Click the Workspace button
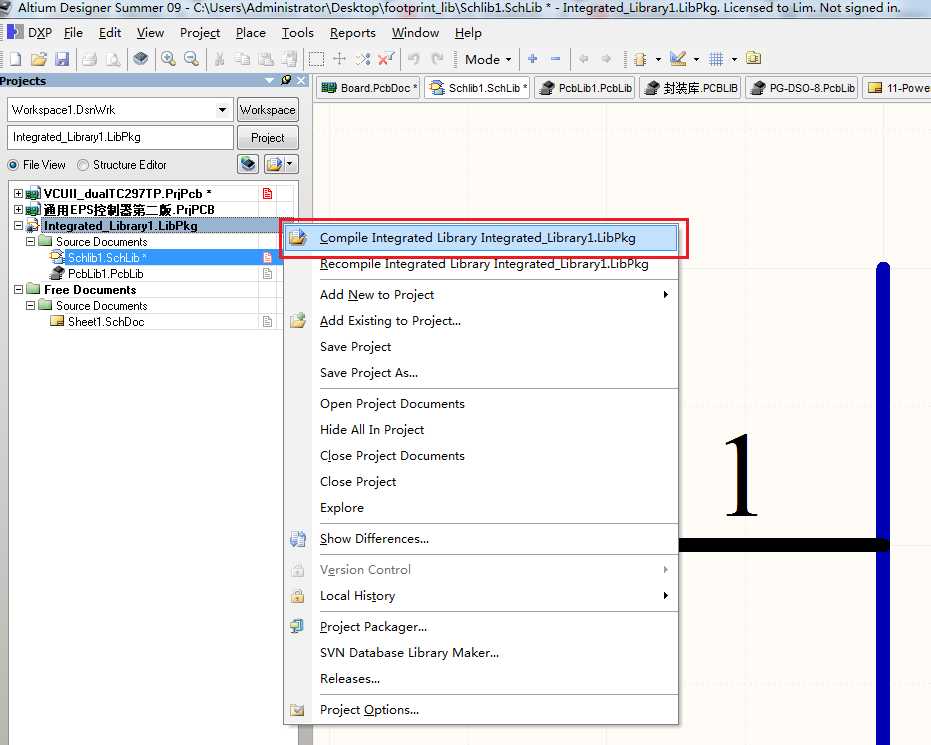The width and height of the screenshot is (931, 745). (267, 110)
